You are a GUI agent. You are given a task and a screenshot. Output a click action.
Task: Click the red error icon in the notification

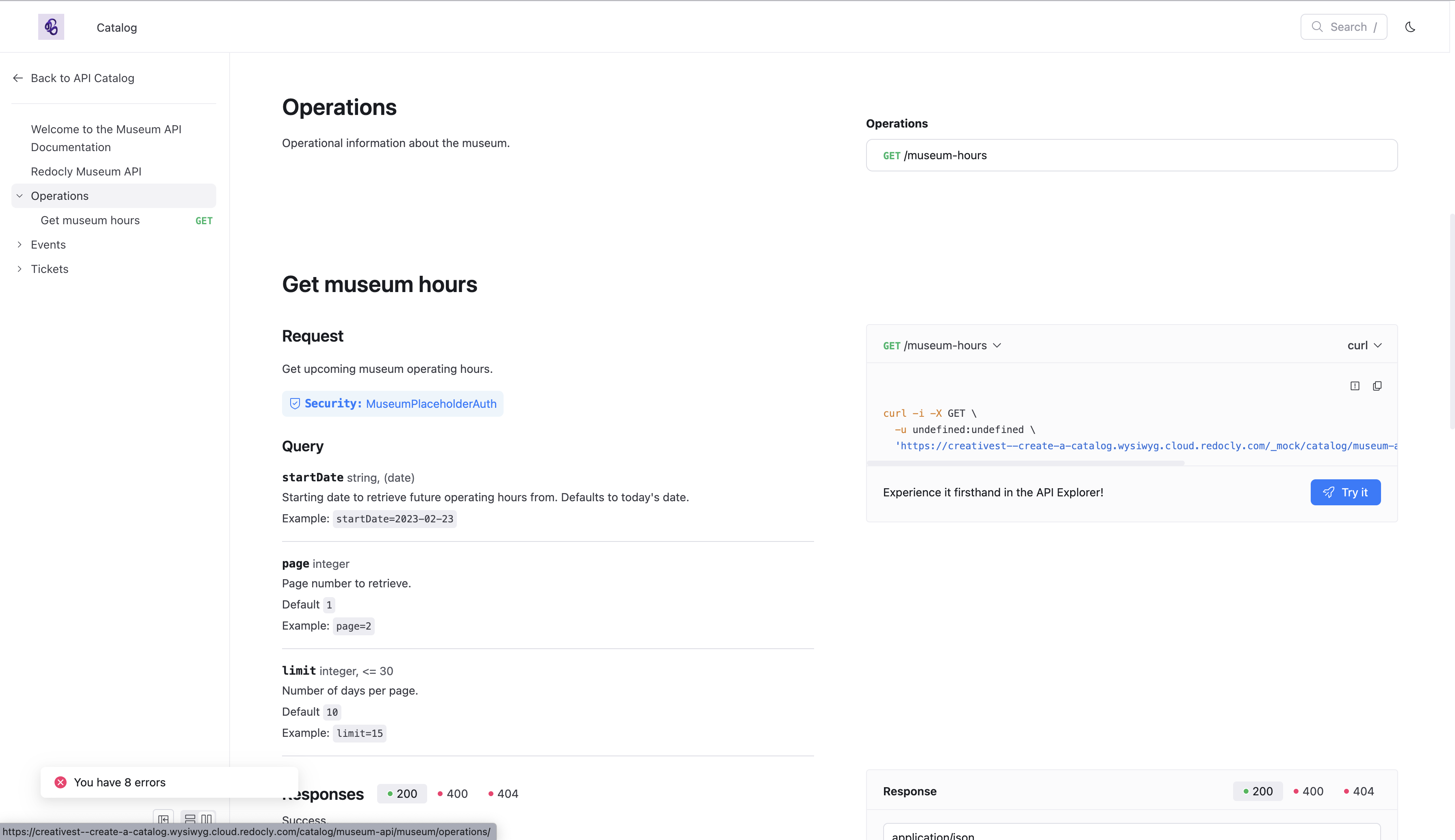pyautogui.click(x=61, y=782)
